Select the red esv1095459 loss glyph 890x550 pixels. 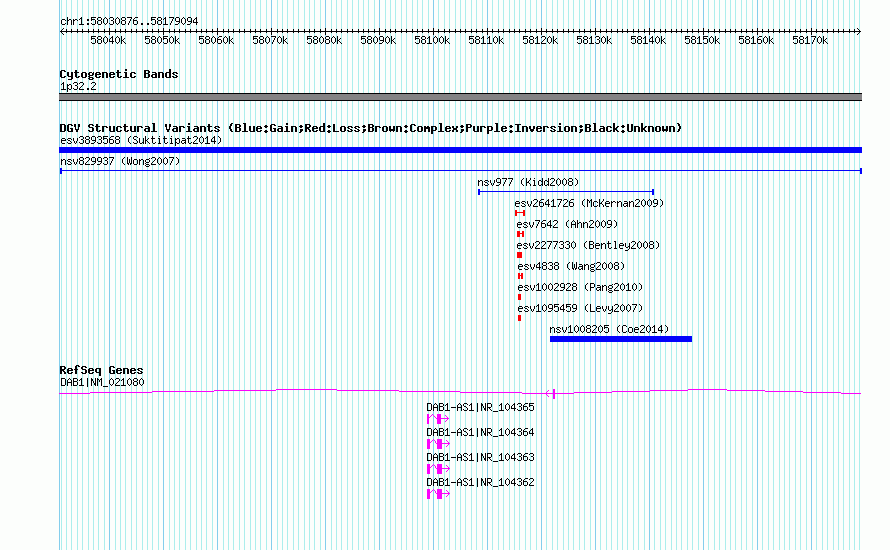pos(519,318)
